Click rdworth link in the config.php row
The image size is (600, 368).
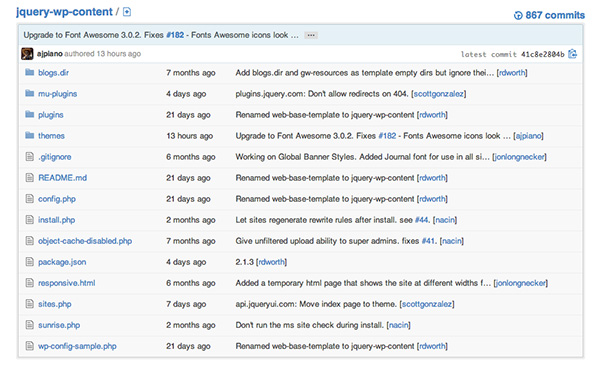pos(432,199)
